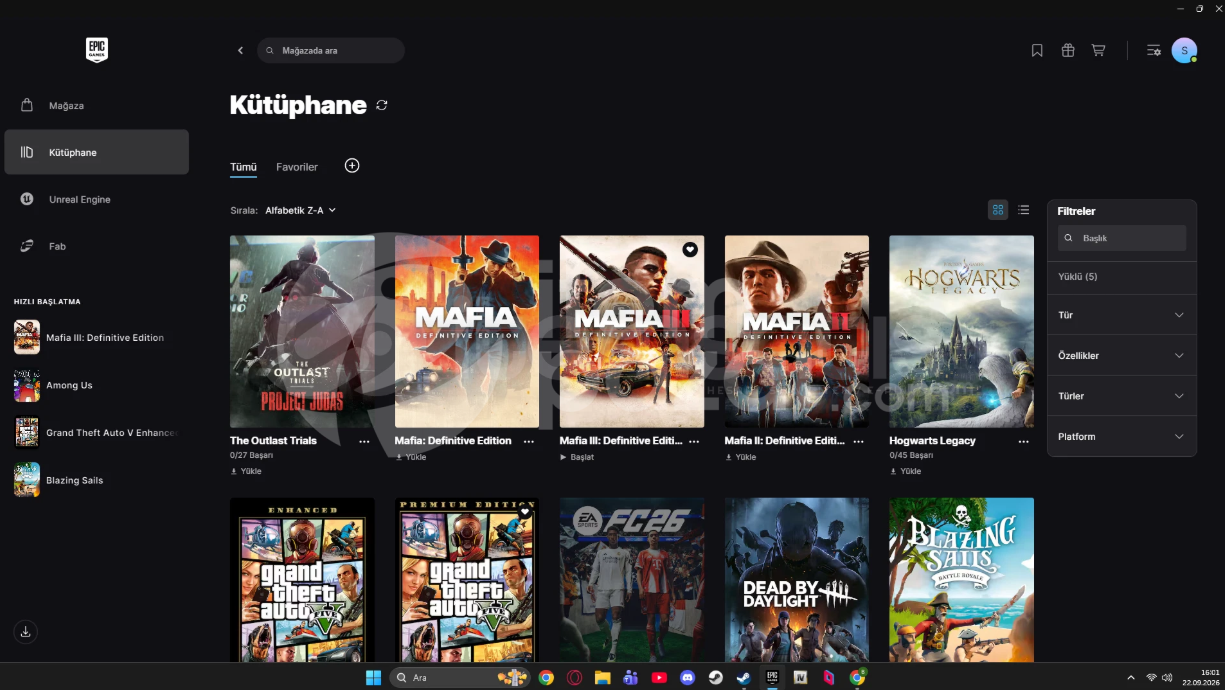Screen dimensions: 1225x690
Task: Expand the Platform filter
Action: 1121,436
